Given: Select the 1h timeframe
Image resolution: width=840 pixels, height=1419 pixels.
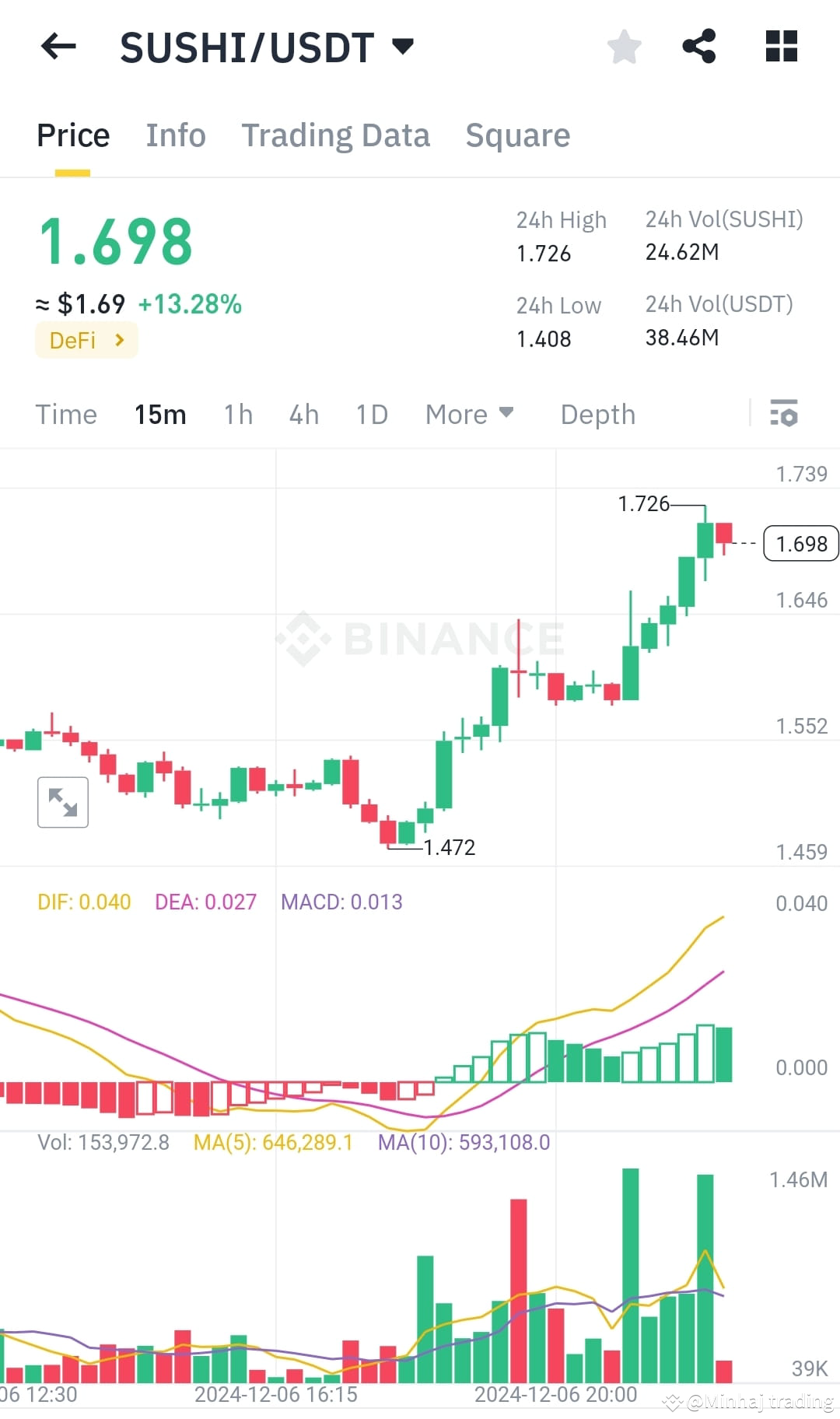Looking at the screenshot, I should 237,415.
